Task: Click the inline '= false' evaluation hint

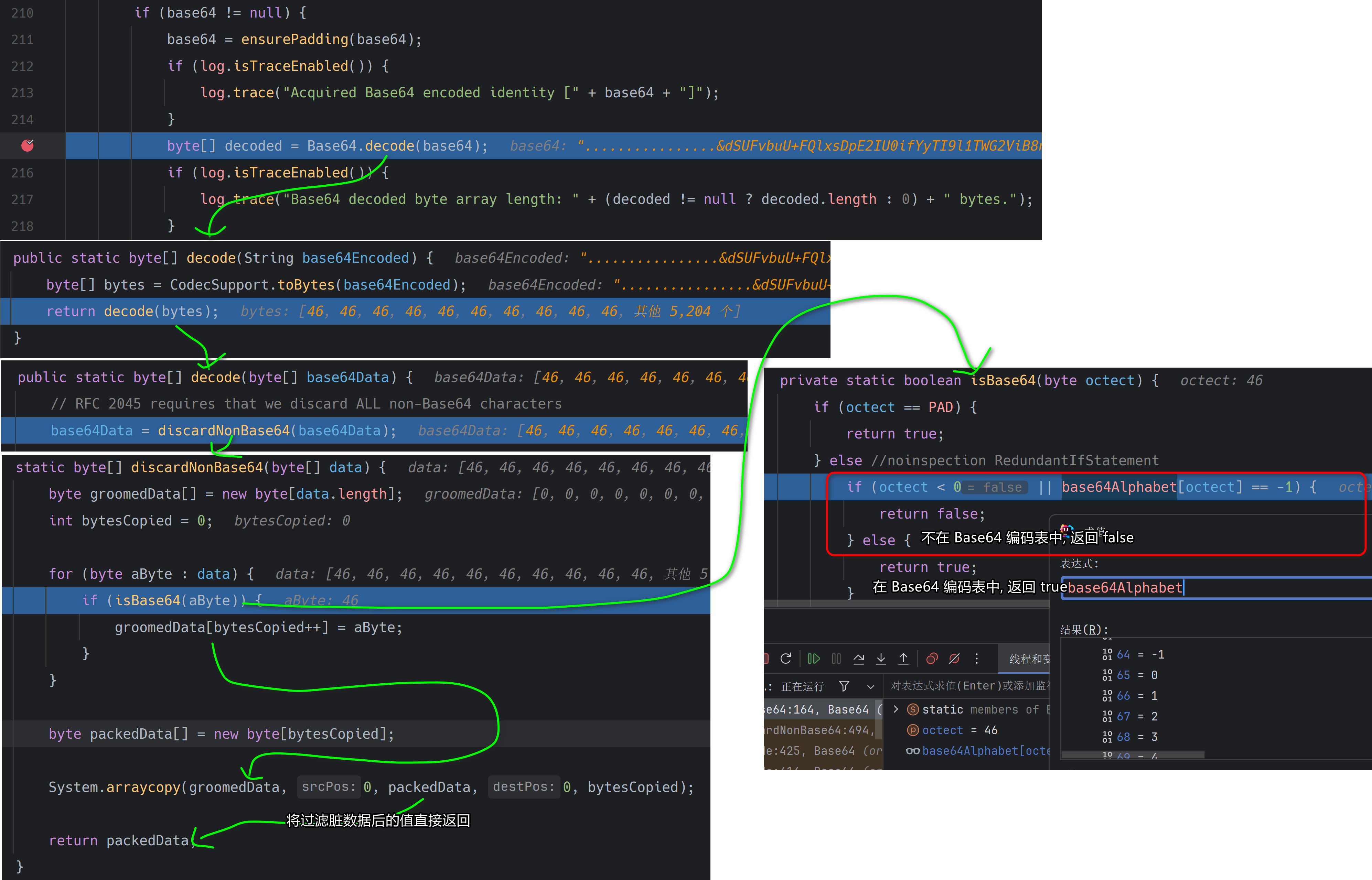Action: click(x=995, y=487)
